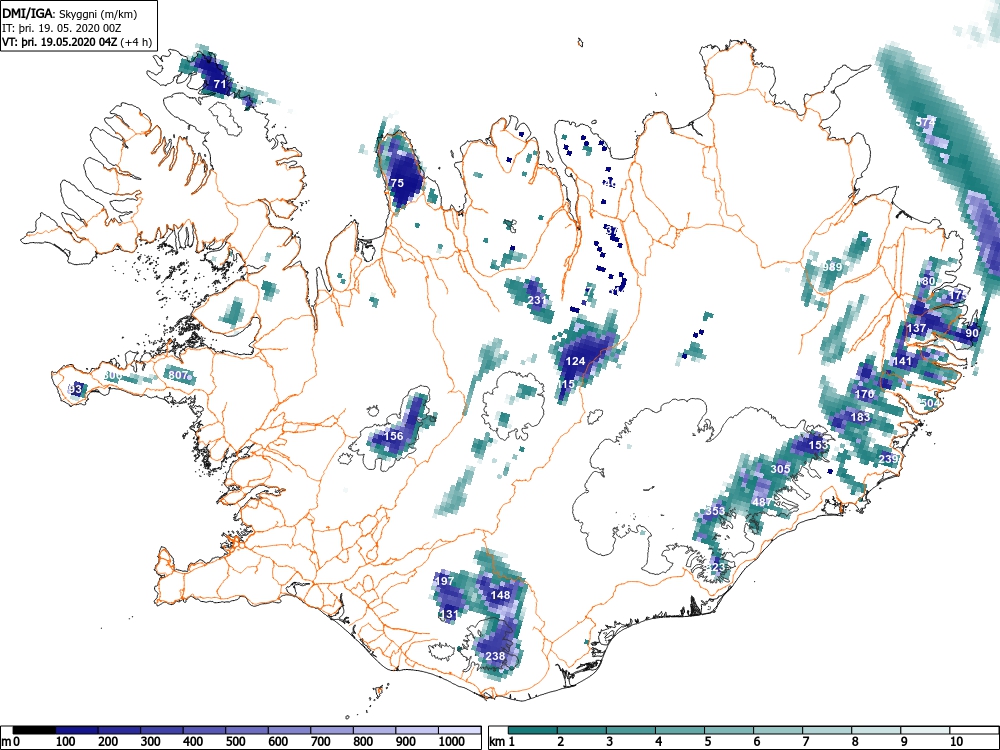Click the black swatch between m 0 and 100
1000x750 pixels.
(34, 730)
